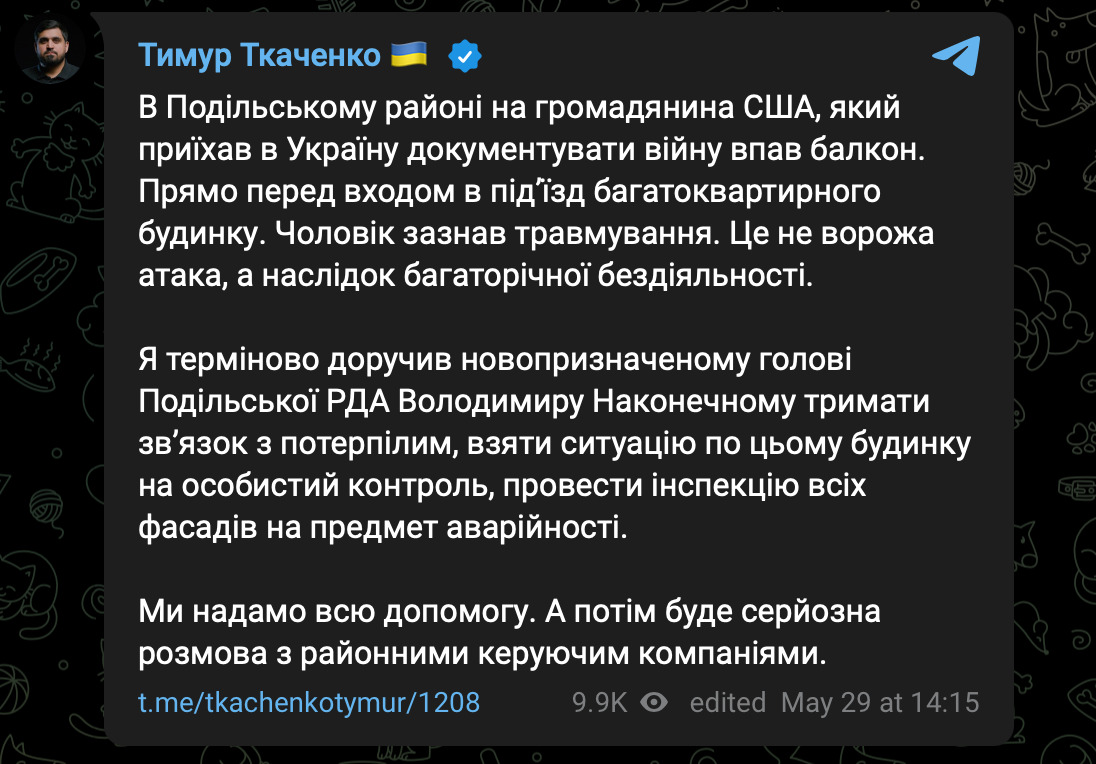The width and height of the screenshot is (1096, 764).
Task: Click the word 'США' in the first line
Action: click(778, 108)
